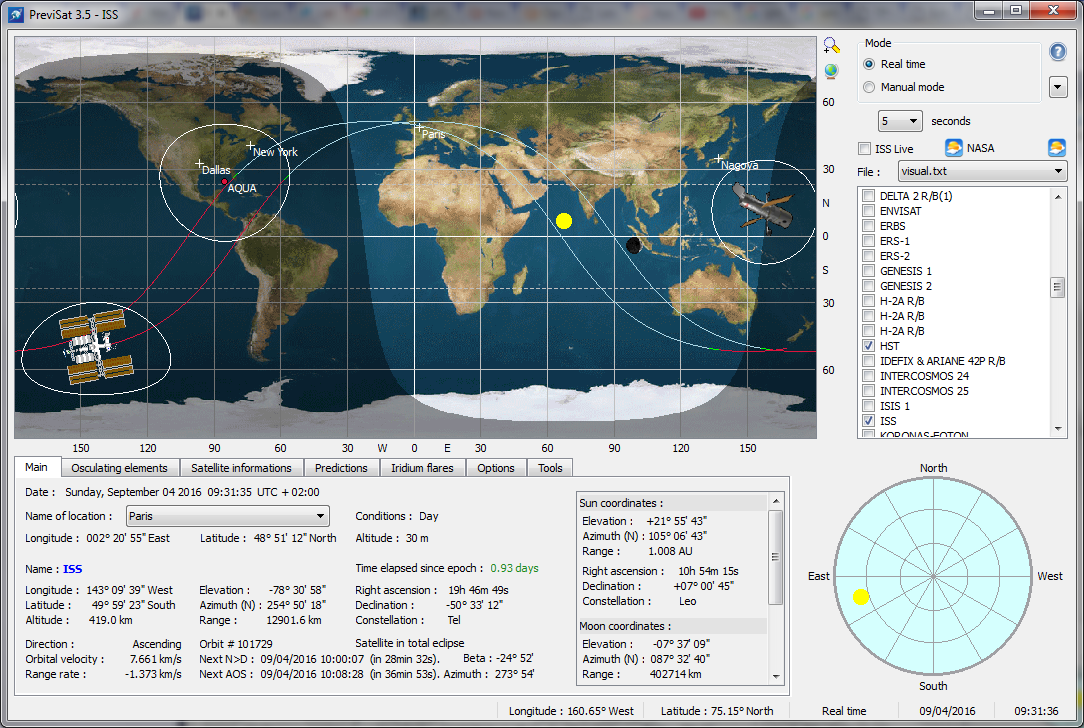Viewport: 1084px width, 728px height.
Task: Open the seconds interval dropdown
Action: coord(900,121)
